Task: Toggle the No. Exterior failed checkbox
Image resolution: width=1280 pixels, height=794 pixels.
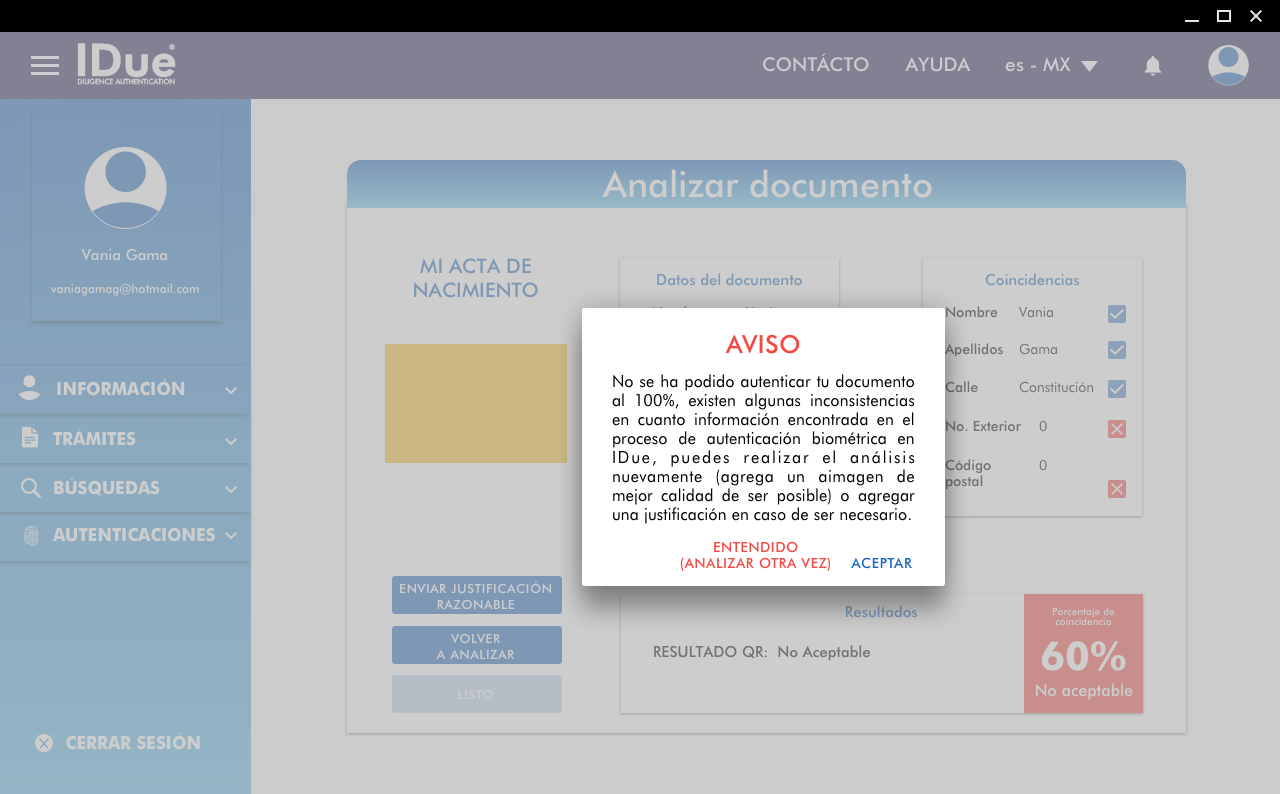Action: pos(1117,429)
